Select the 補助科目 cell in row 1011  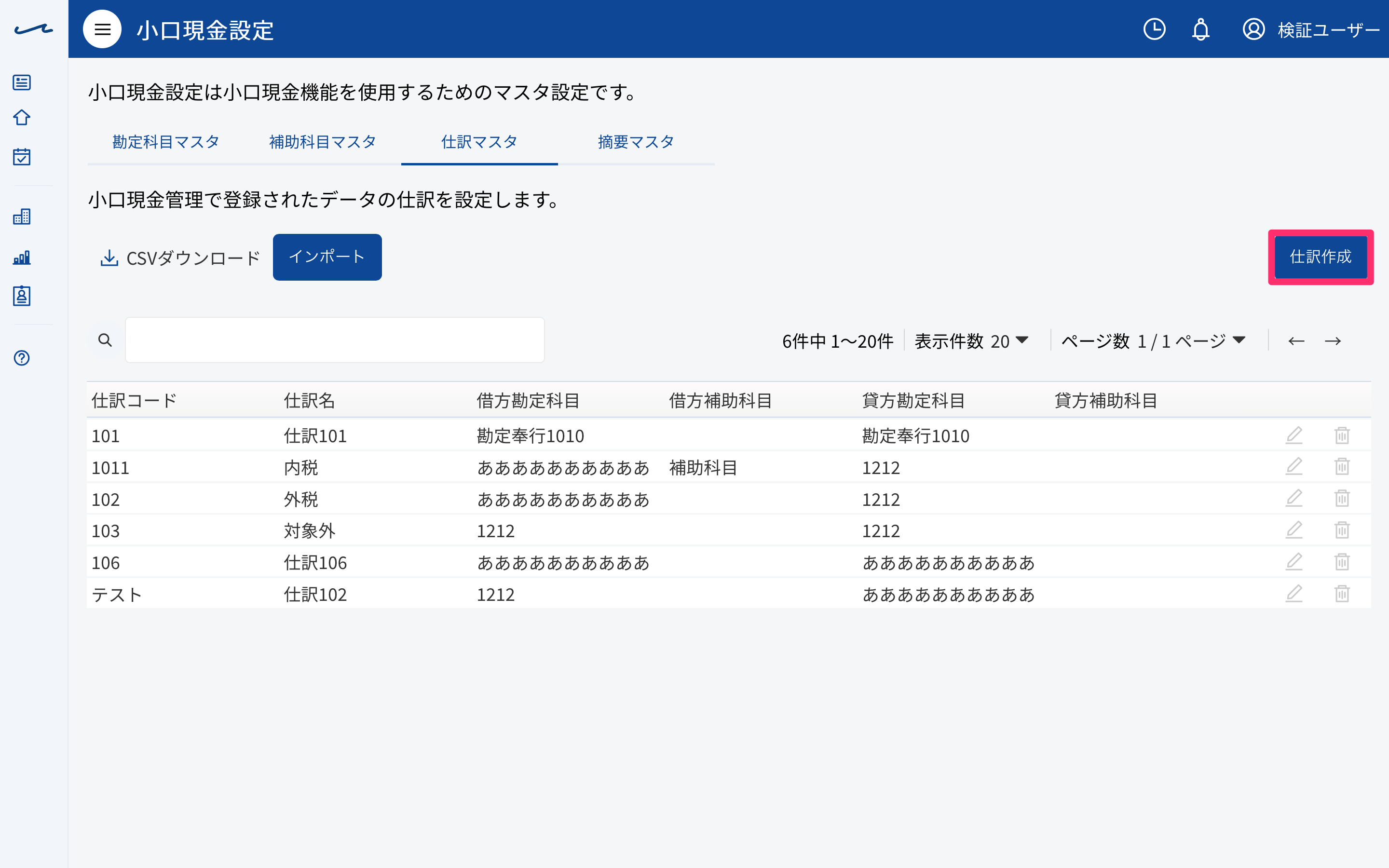click(x=703, y=467)
